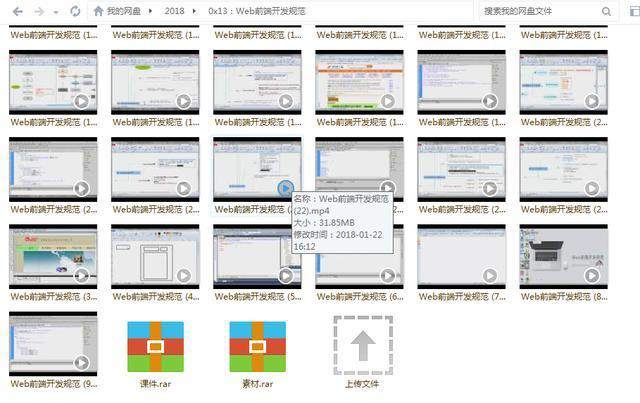Select the 课件.rar archive icon
Image resolution: width=640 pixels, height=403 pixels.
tap(156, 346)
